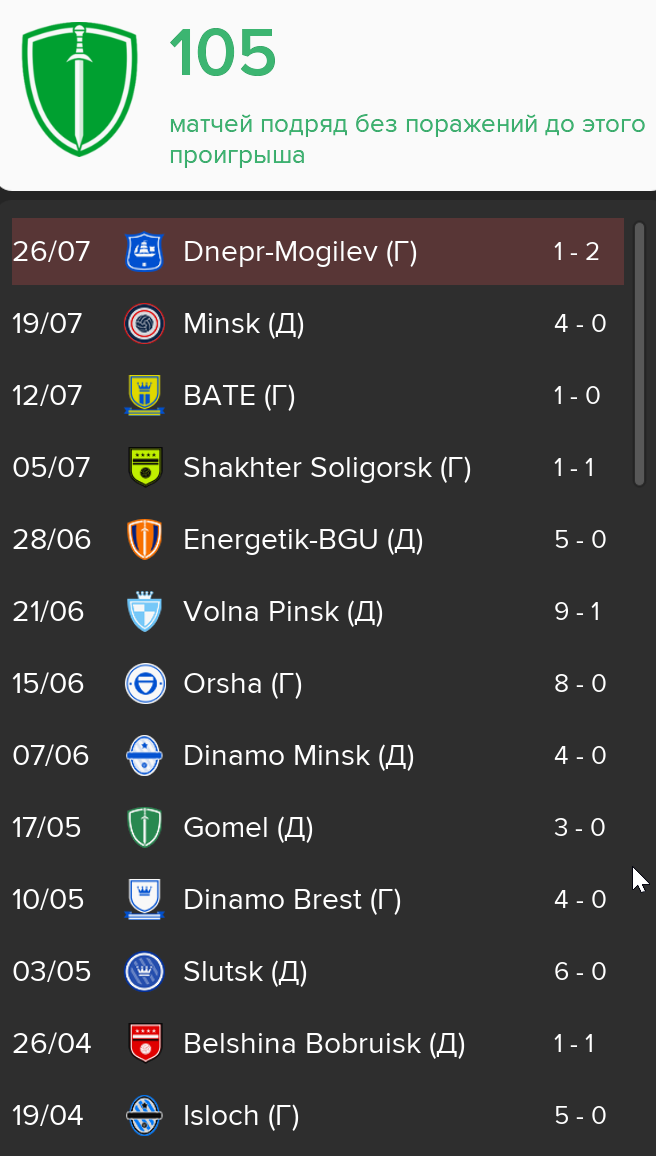This screenshot has width=656, height=1156.
Task: Click the Energetik-BGU orange shield badge
Action: tap(144, 540)
